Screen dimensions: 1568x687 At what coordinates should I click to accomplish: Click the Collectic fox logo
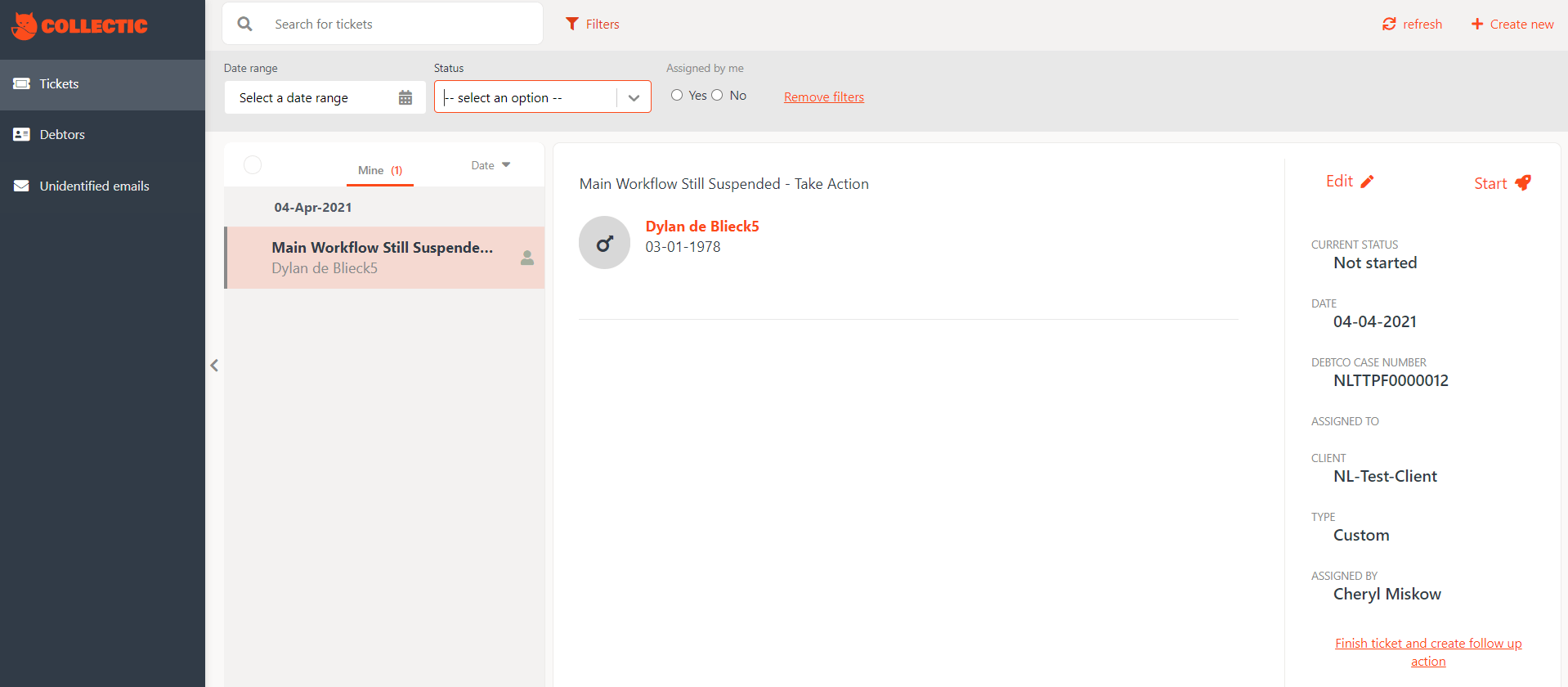point(24,25)
